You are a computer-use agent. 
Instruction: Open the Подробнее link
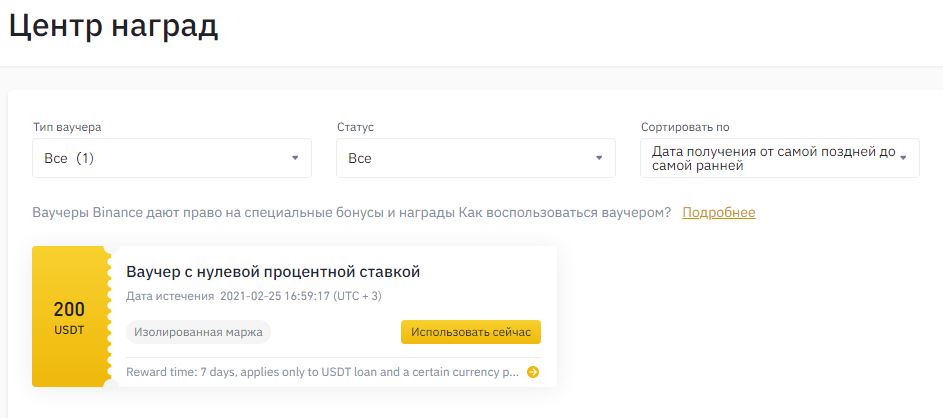point(718,213)
